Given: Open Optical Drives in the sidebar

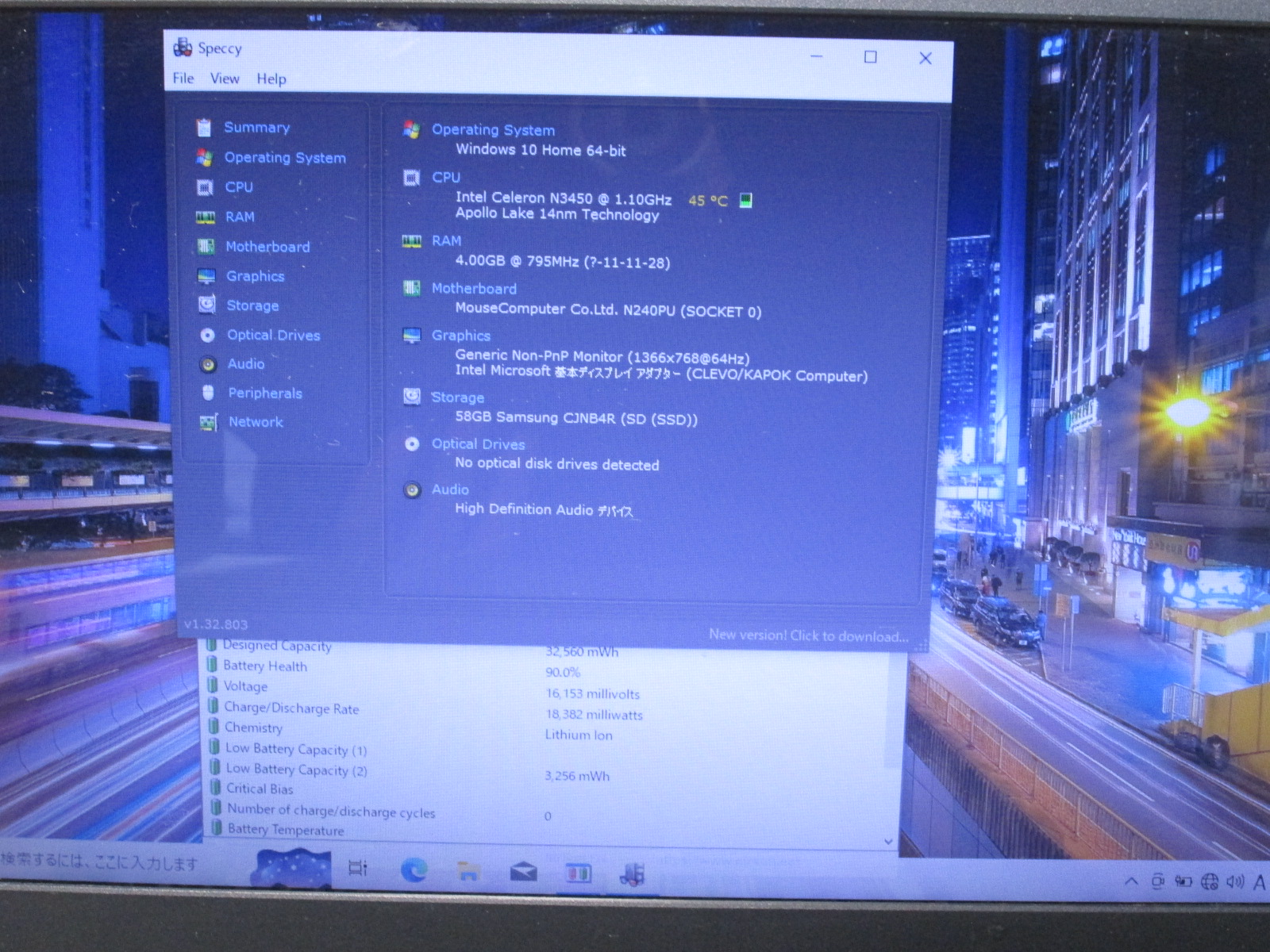Looking at the screenshot, I should click(273, 335).
